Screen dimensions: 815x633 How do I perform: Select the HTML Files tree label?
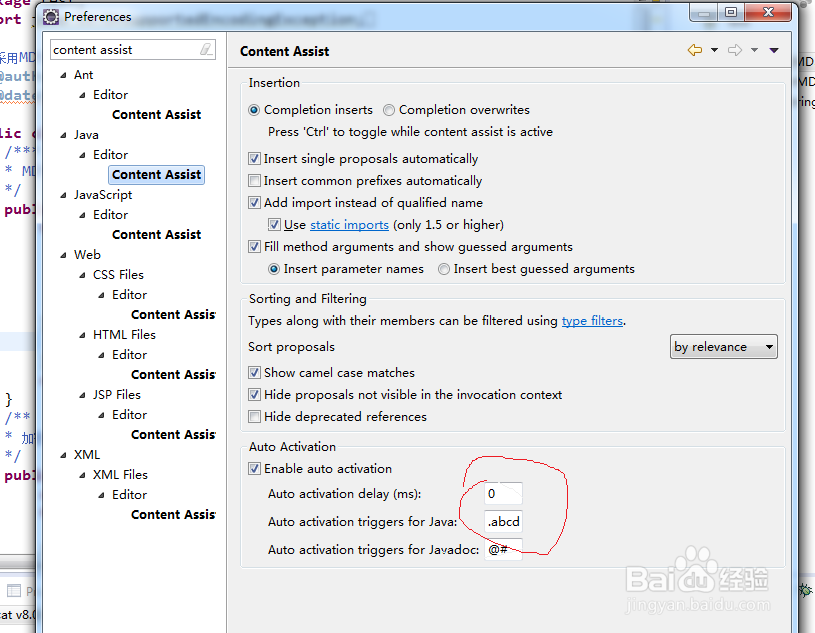click(x=124, y=335)
